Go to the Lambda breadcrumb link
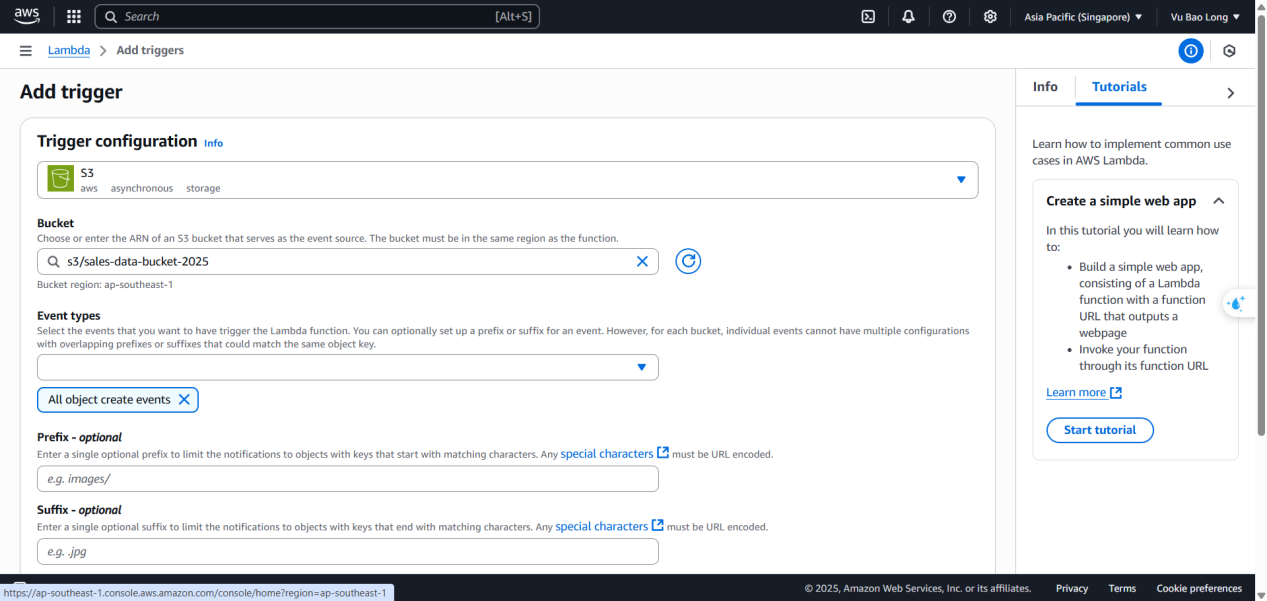The image size is (1267, 601). click(69, 50)
